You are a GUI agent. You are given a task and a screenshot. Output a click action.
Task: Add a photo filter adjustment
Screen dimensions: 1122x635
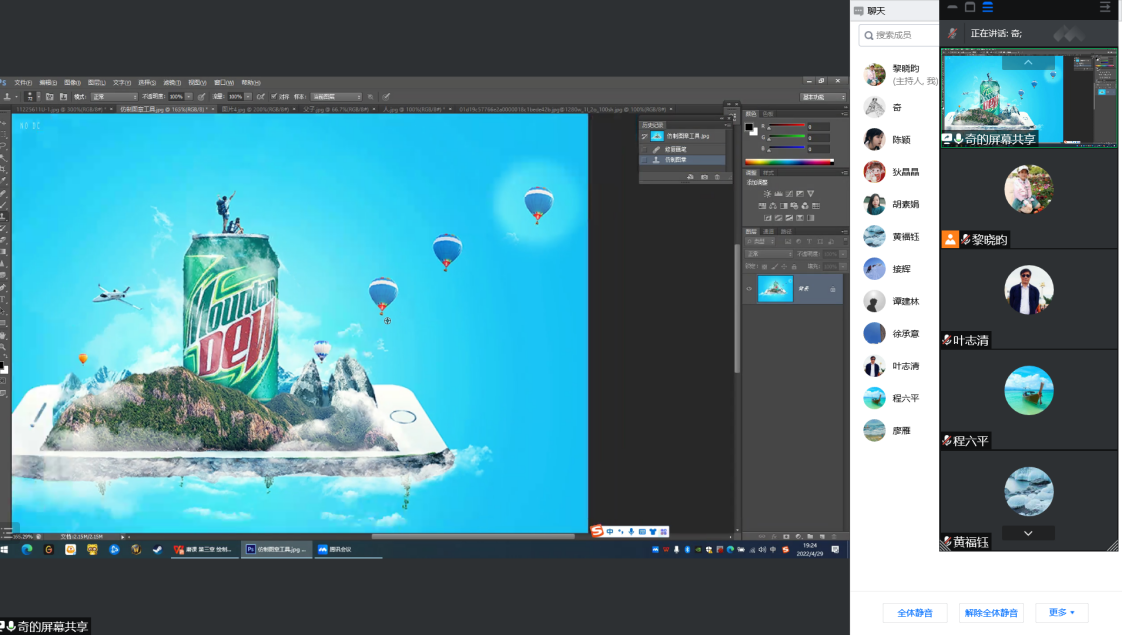[x=794, y=206]
